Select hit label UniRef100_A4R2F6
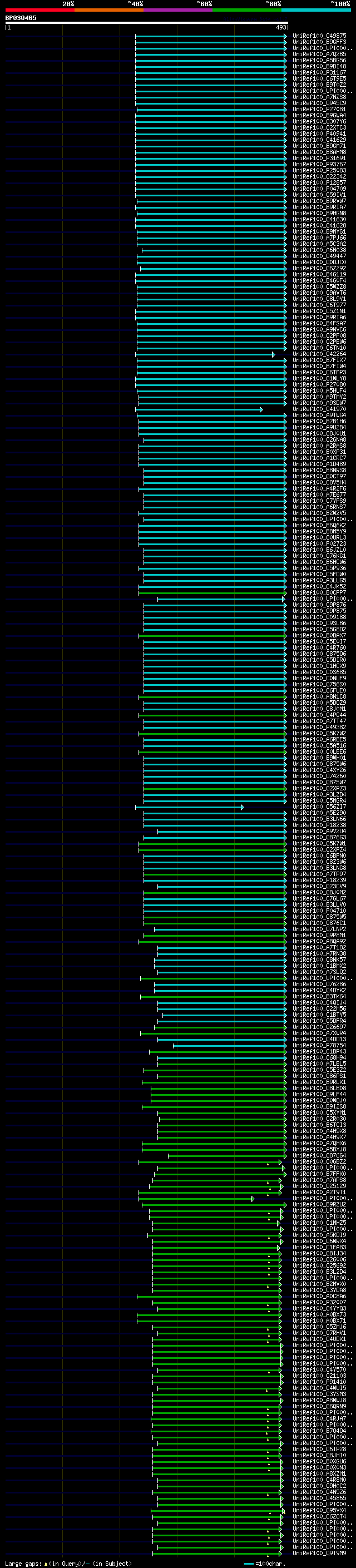Image resolution: width=356 pixels, height=1568 pixels. 319,489
